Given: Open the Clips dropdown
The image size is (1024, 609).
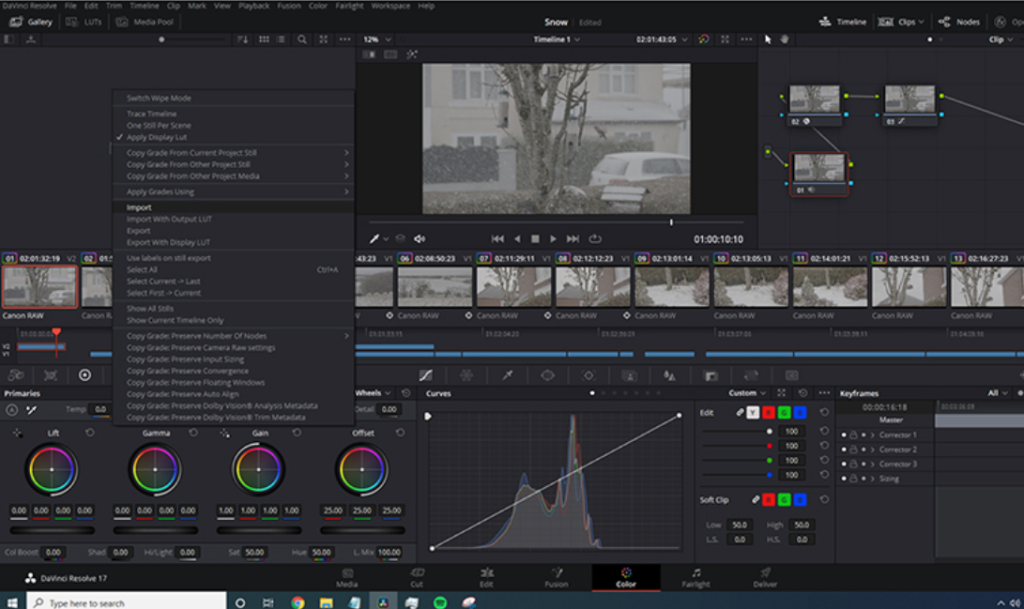Looking at the screenshot, I should click(901, 22).
